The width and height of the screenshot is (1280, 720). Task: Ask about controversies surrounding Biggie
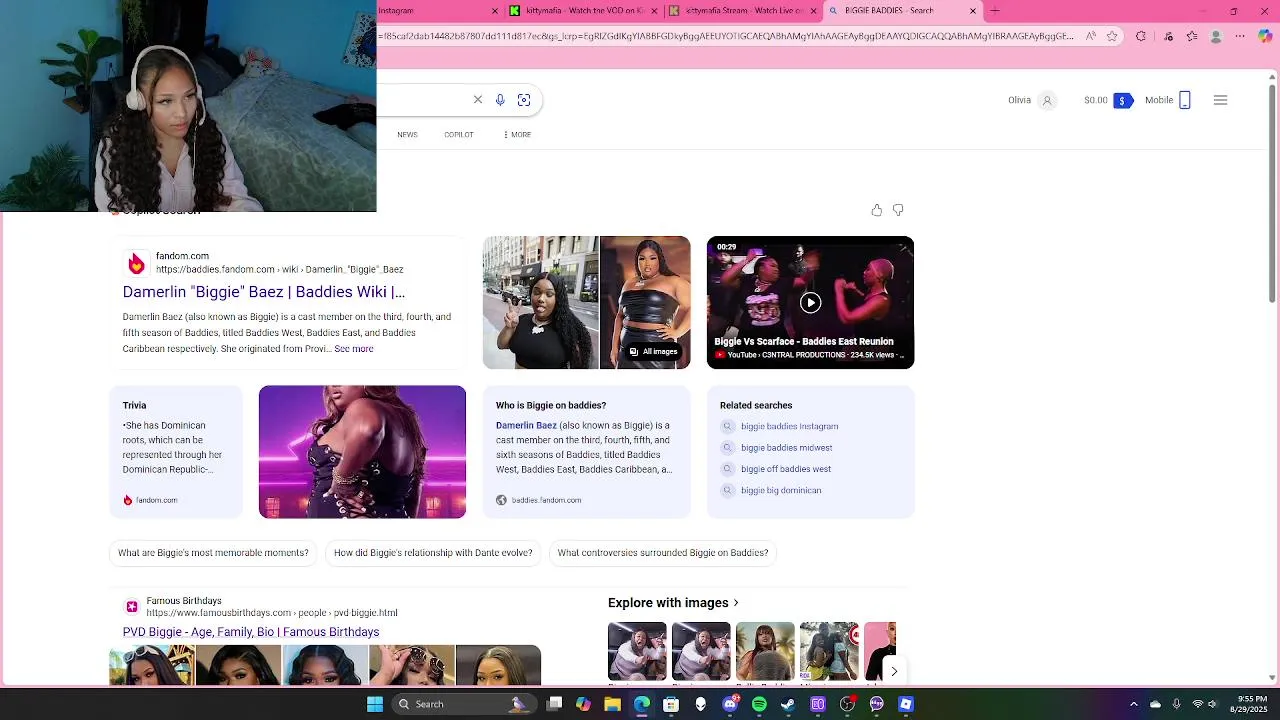click(x=663, y=553)
